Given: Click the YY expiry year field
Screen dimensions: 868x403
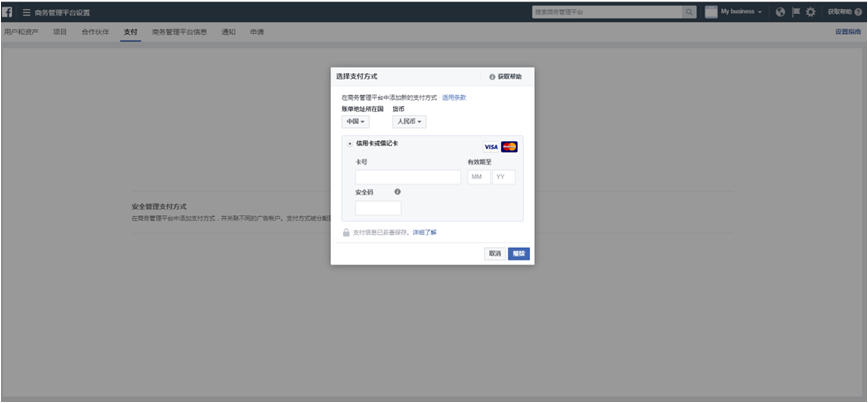Looking at the screenshot, I should (504, 177).
